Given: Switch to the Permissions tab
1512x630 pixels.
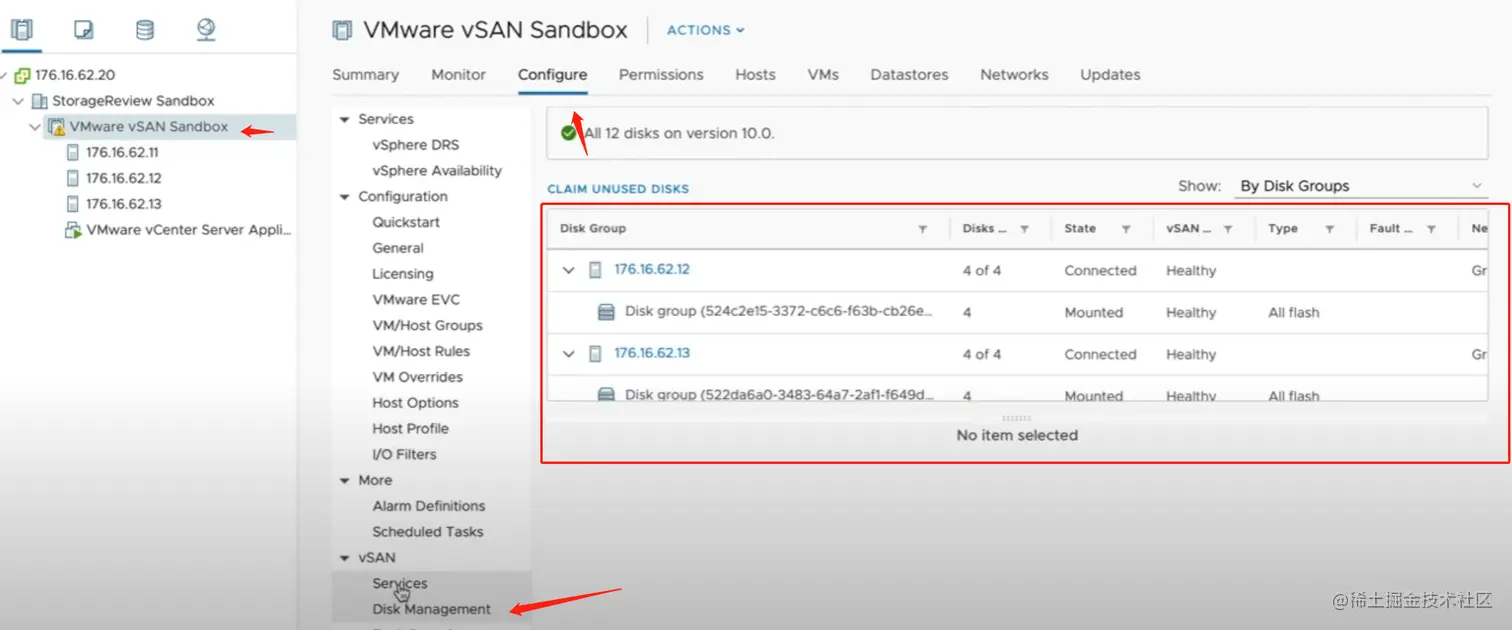Looking at the screenshot, I should tap(661, 75).
